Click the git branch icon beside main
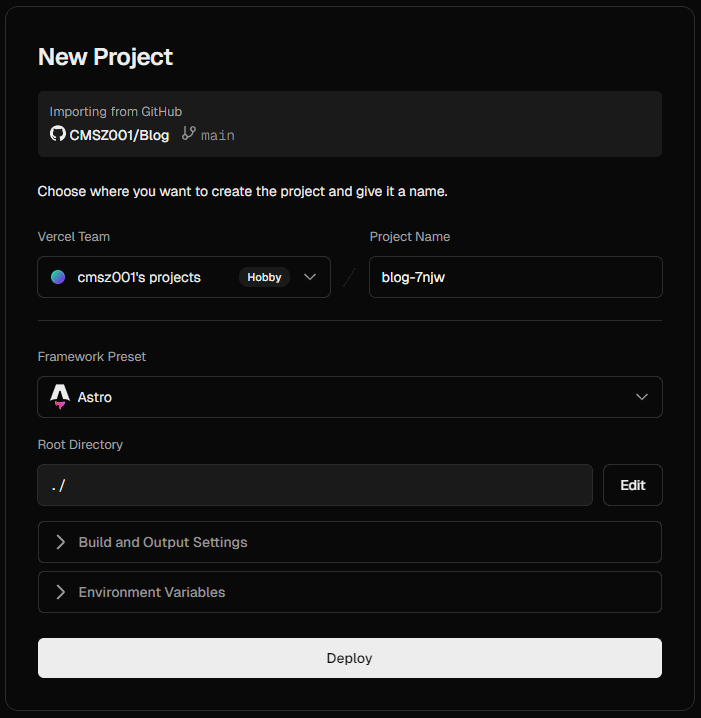701x718 pixels. [189, 134]
